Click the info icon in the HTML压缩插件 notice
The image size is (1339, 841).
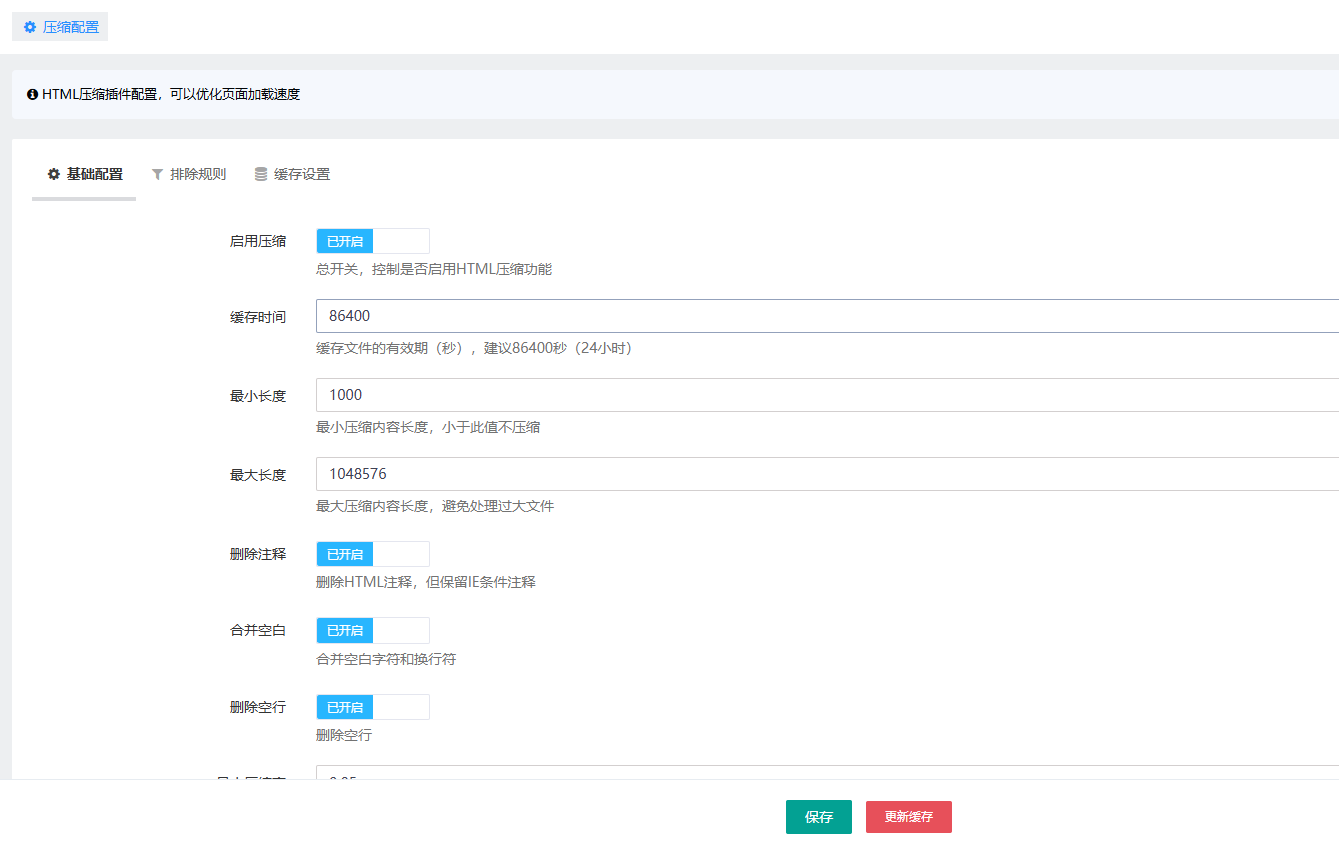click(x=32, y=95)
